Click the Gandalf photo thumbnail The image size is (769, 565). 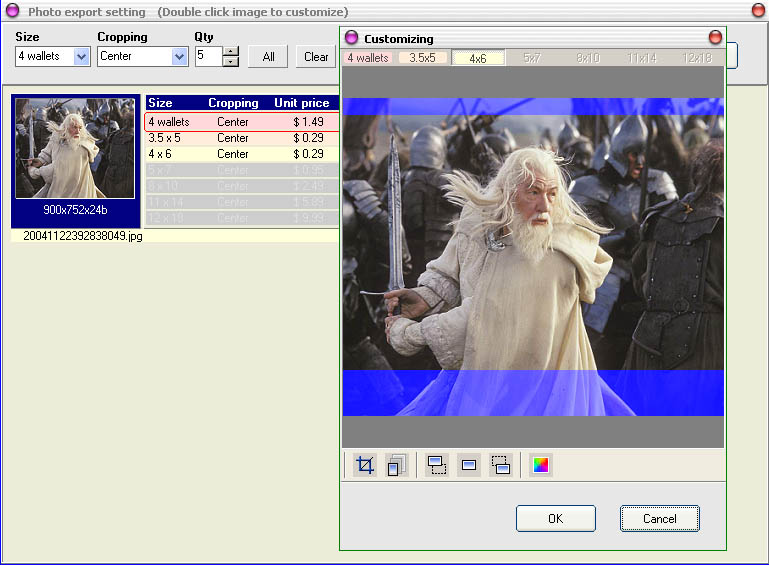click(75, 148)
